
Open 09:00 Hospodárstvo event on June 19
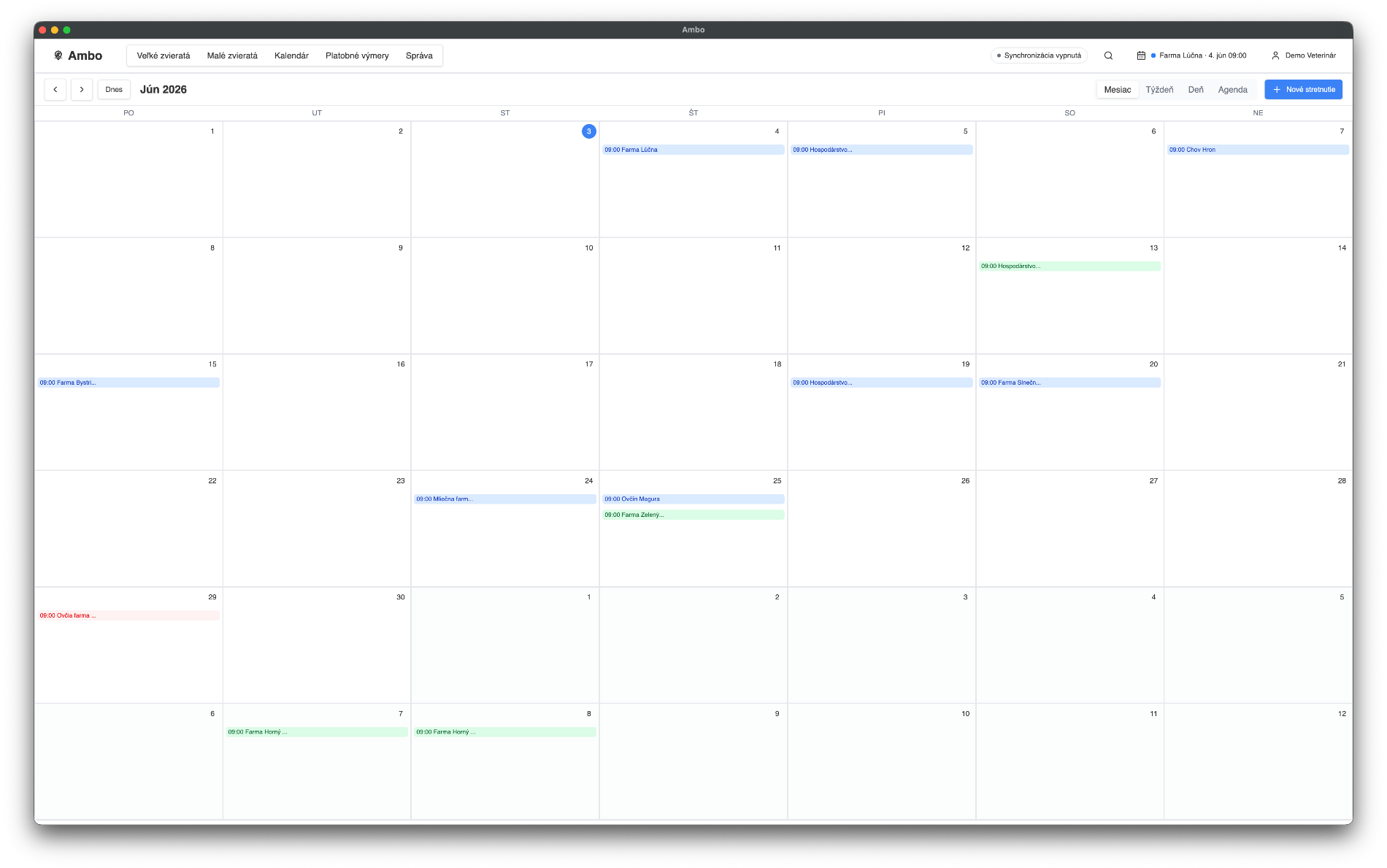pyautogui.click(x=881, y=383)
